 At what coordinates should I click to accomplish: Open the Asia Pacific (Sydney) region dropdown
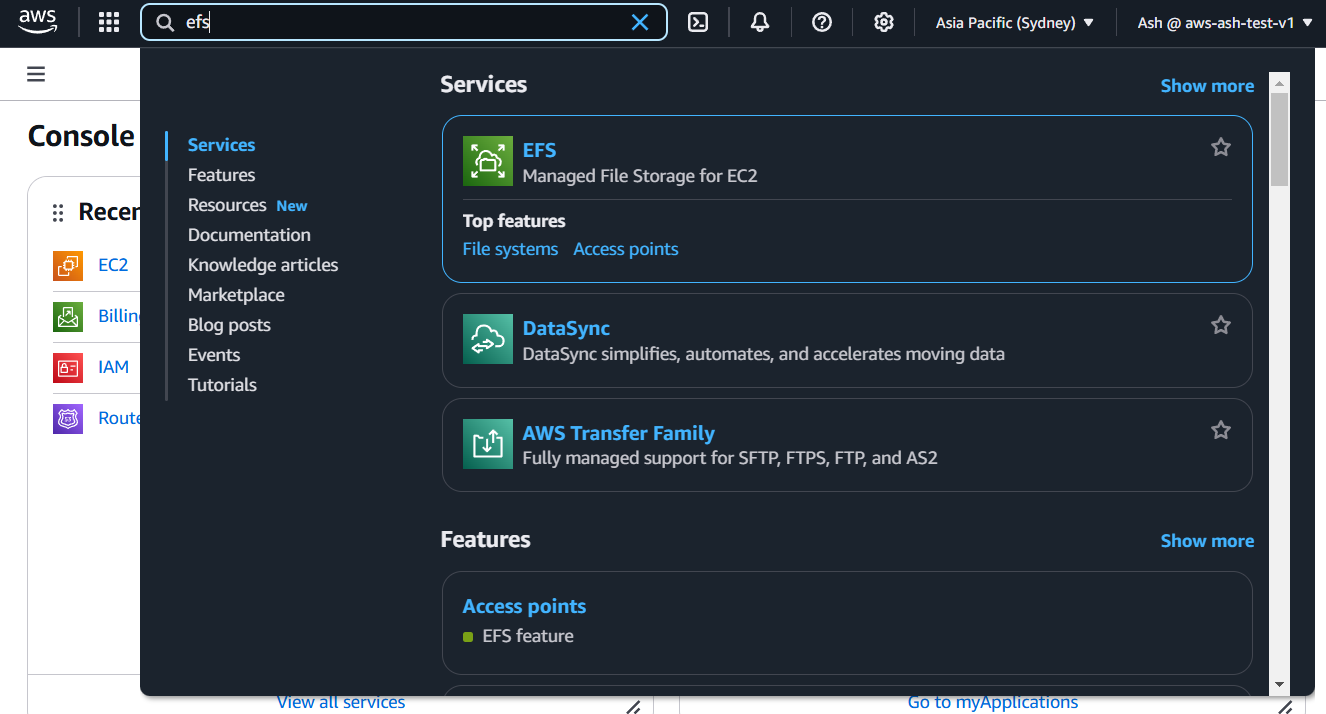click(x=1014, y=22)
